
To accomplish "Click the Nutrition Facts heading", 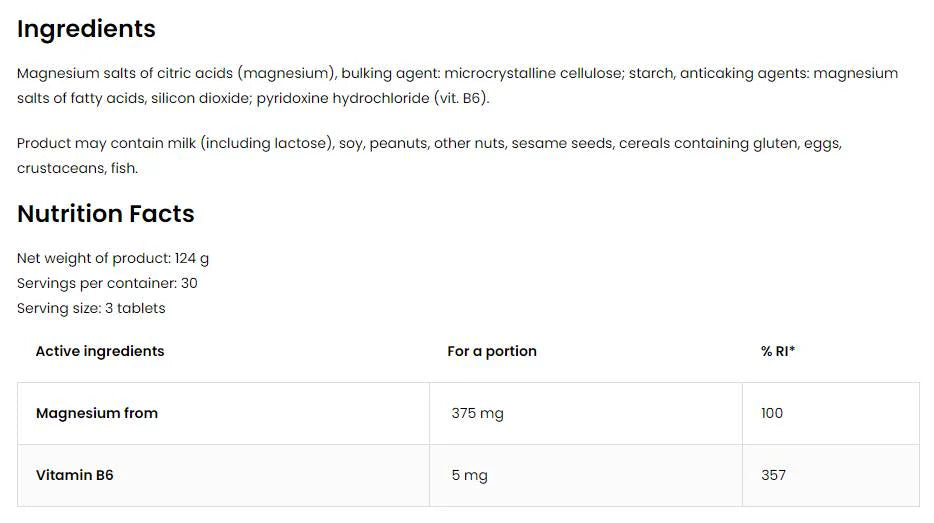I will coord(105,214).
